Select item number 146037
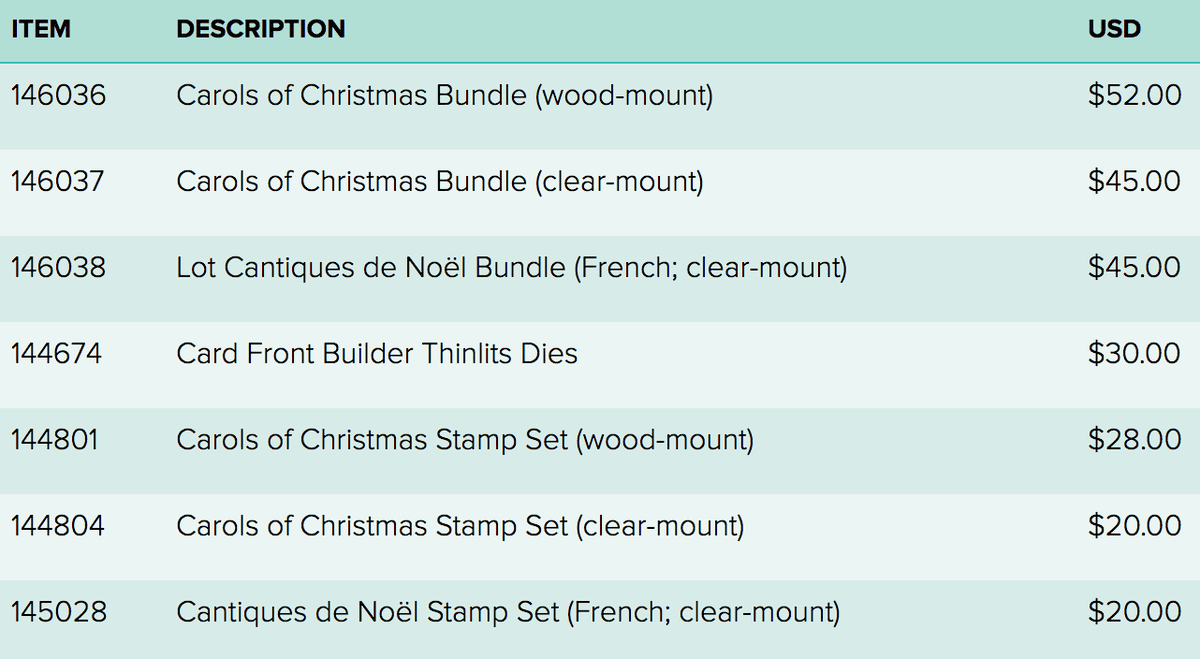The image size is (1200, 659). coord(58,182)
